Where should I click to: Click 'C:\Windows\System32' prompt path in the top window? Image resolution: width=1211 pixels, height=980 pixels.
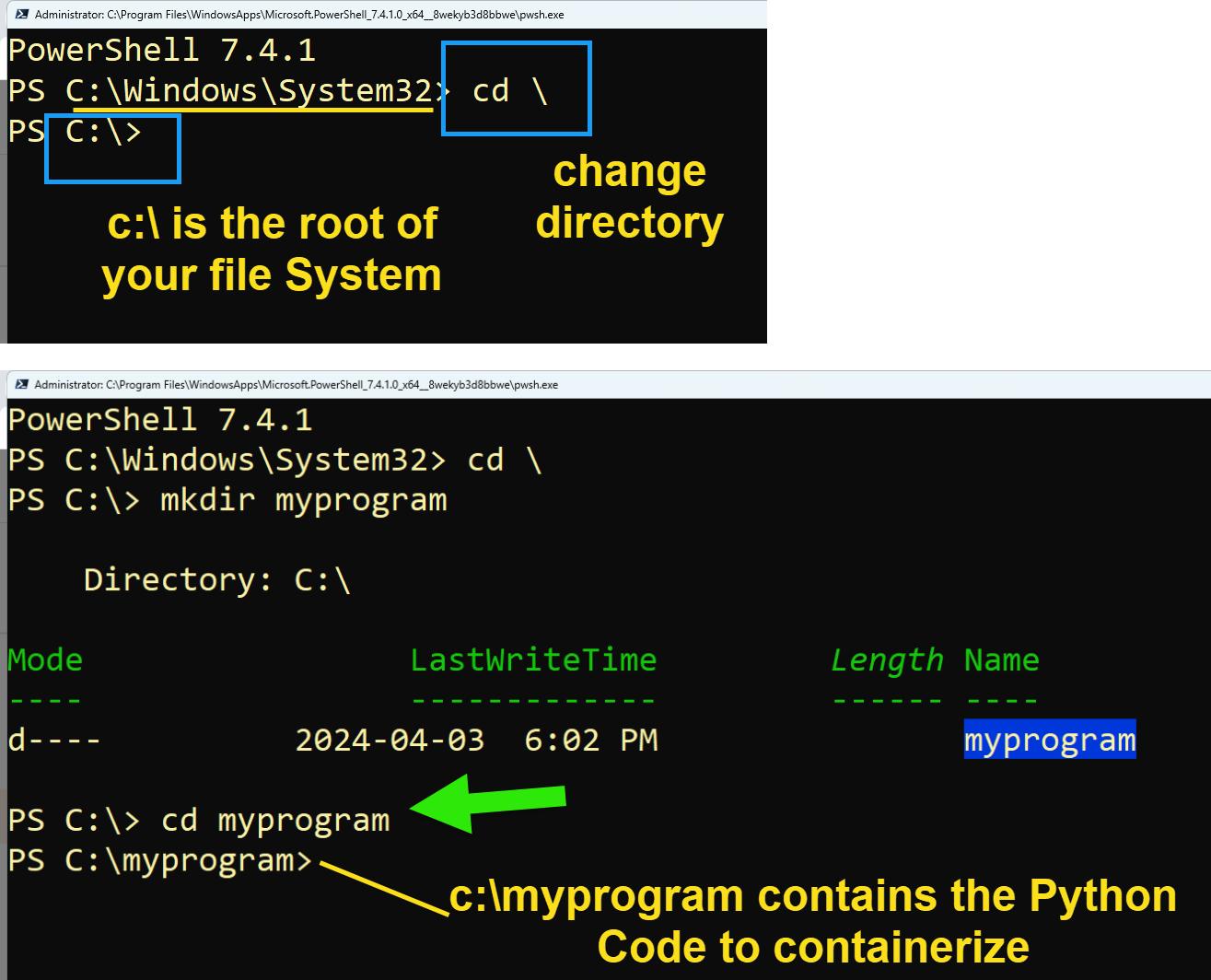pyautogui.click(x=250, y=90)
